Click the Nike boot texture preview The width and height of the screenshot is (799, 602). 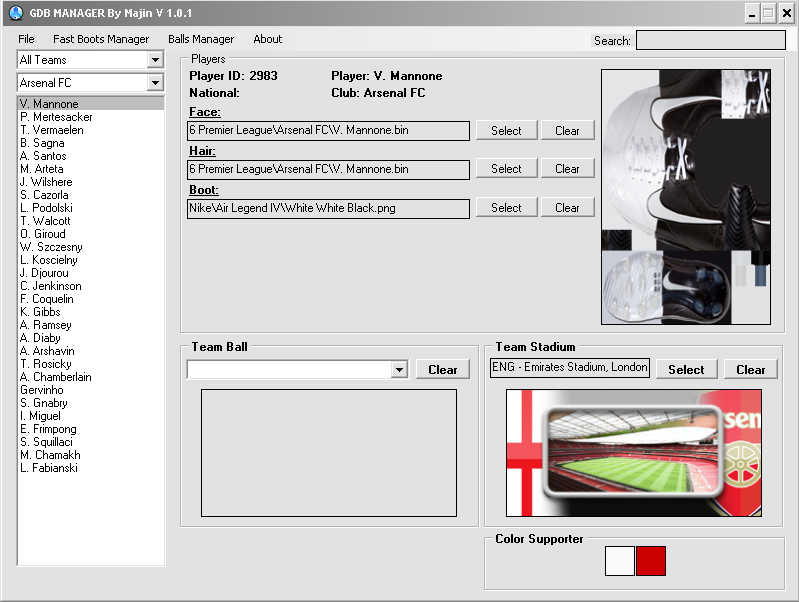(686, 197)
